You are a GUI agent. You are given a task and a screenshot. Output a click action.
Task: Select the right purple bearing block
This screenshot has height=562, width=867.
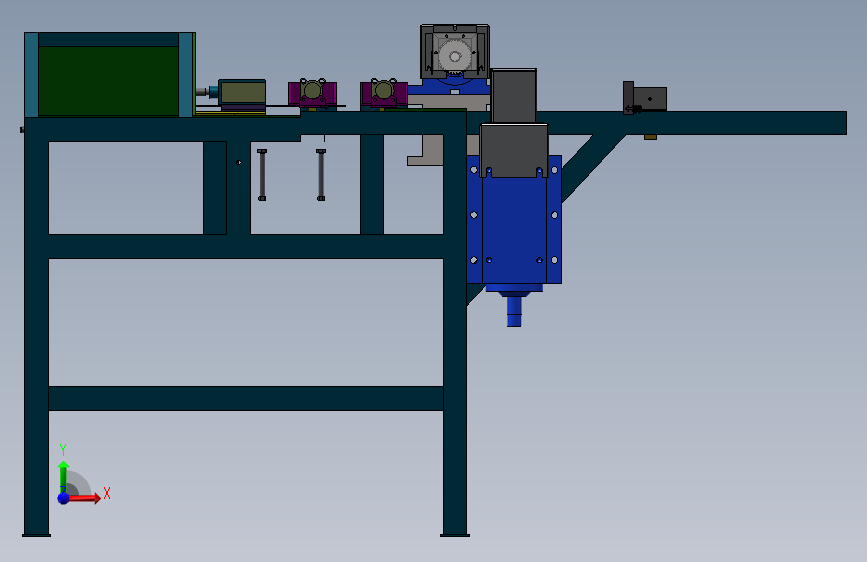pos(384,93)
